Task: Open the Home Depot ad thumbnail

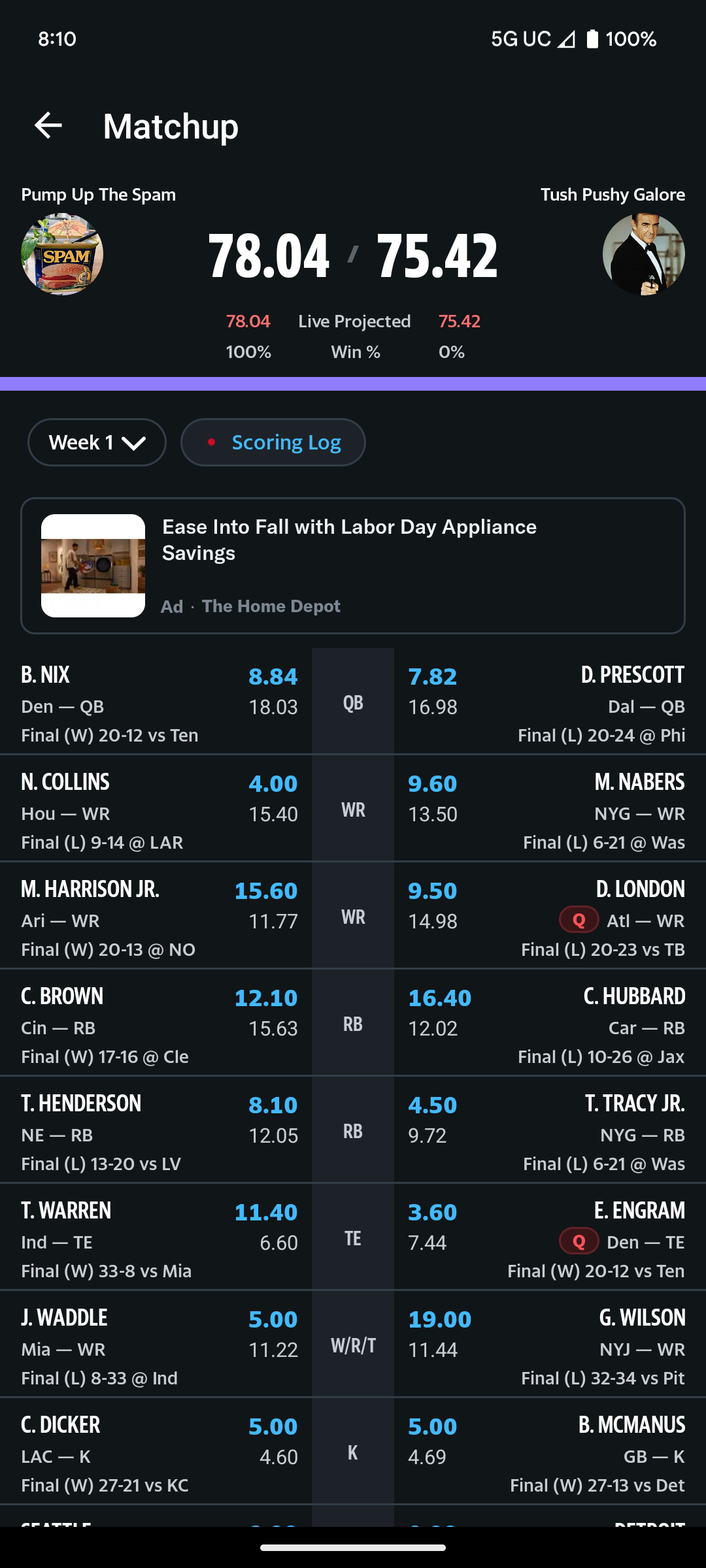Action: pyautogui.click(x=93, y=566)
